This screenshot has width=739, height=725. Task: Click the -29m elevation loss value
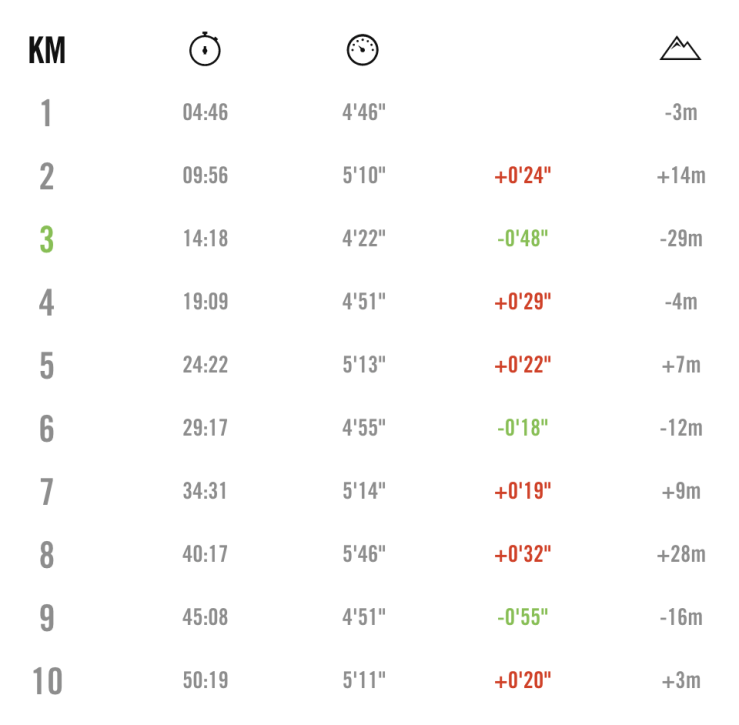tap(681, 239)
